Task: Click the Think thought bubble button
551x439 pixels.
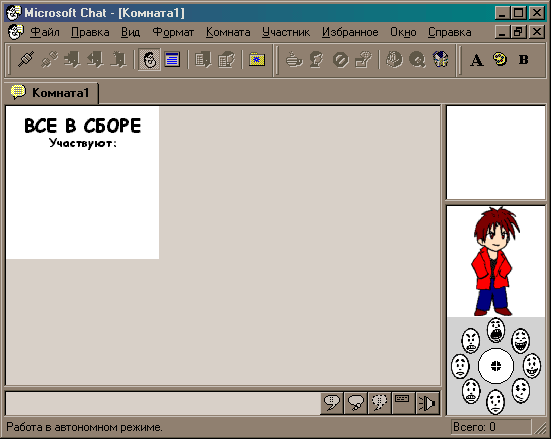Action: [356, 403]
